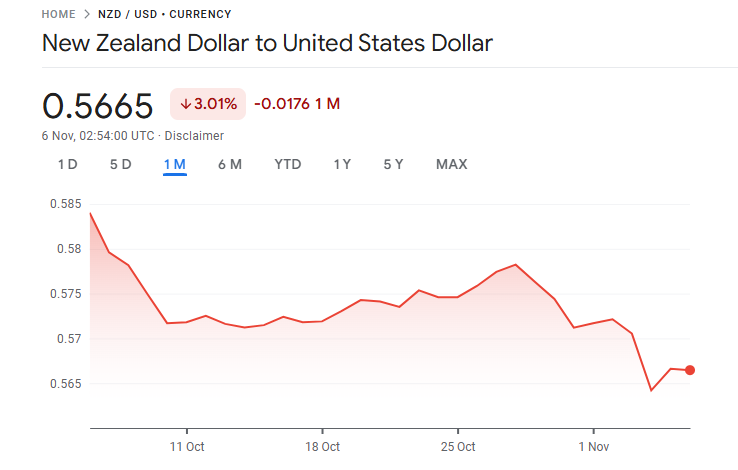Image resolution: width=738 pixels, height=470 pixels.
Task: Click the down arrow icon in badge
Action: pos(186,103)
